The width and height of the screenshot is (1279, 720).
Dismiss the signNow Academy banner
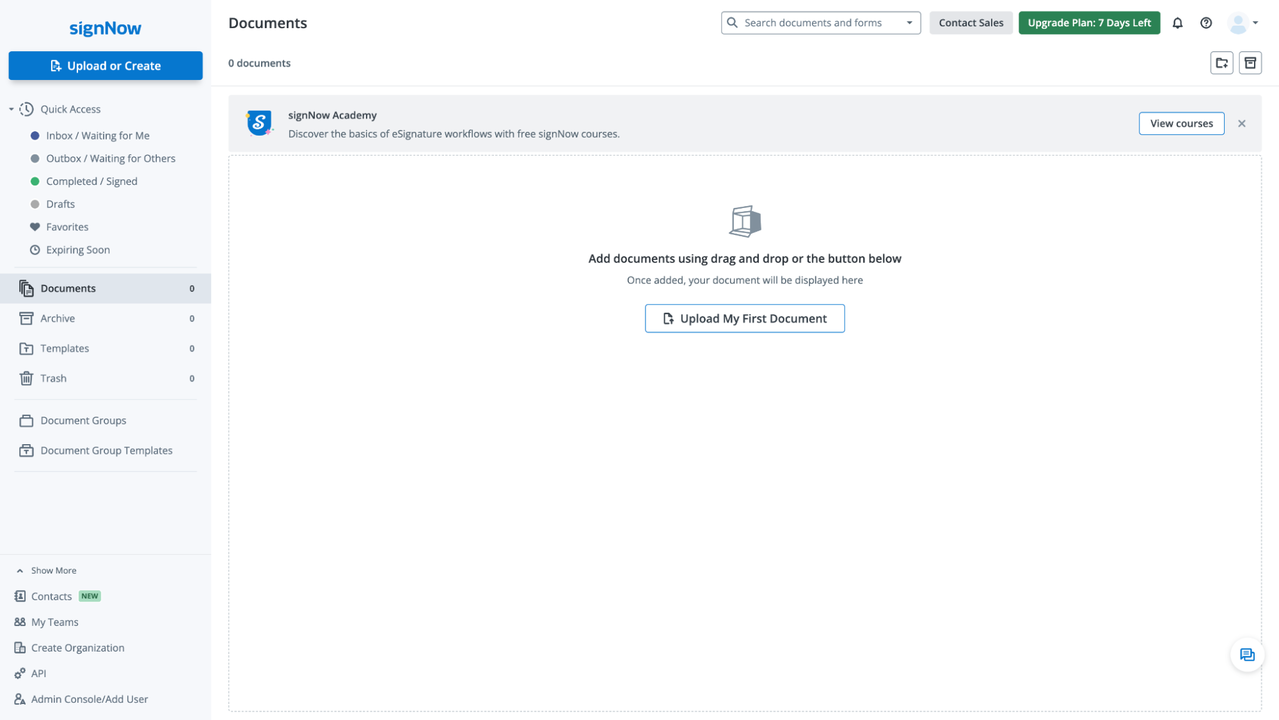click(x=1241, y=124)
